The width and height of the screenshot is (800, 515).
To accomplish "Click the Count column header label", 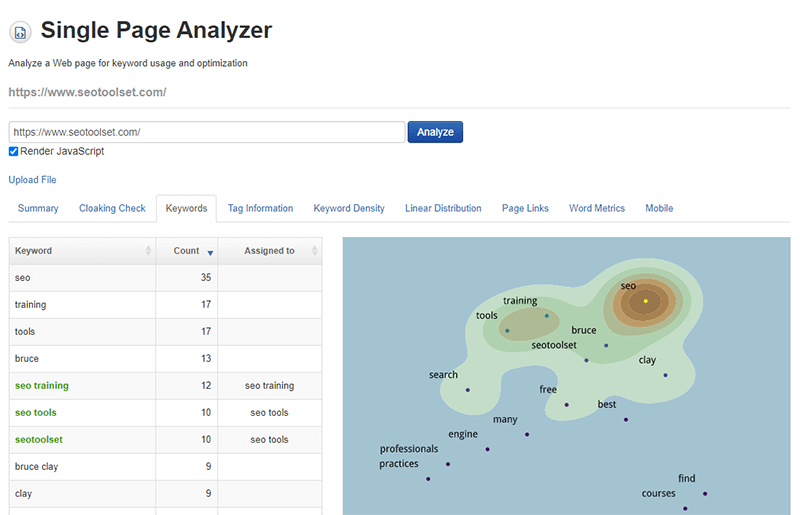I will [x=186, y=251].
